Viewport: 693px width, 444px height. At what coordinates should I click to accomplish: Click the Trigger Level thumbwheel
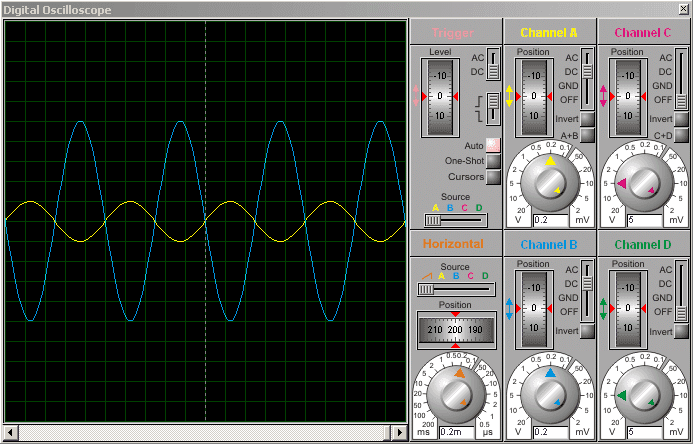pyautogui.click(x=440, y=97)
